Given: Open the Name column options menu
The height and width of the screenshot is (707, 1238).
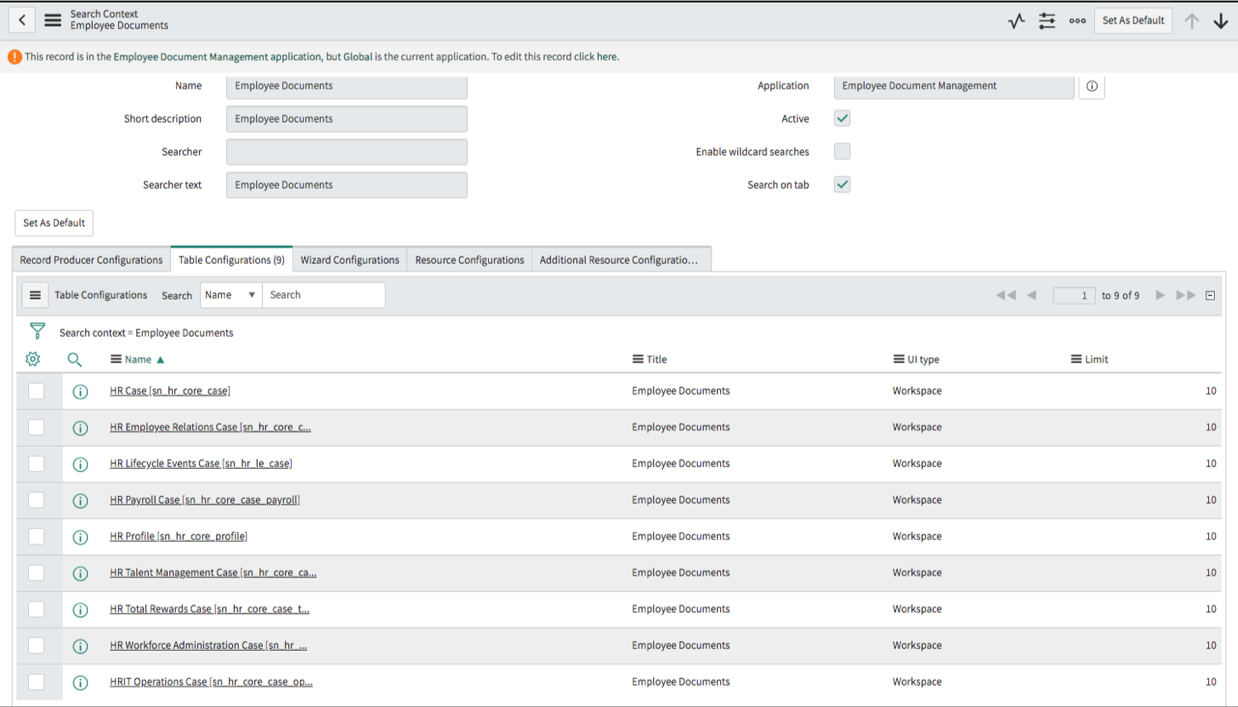Looking at the screenshot, I should pyautogui.click(x=116, y=359).
